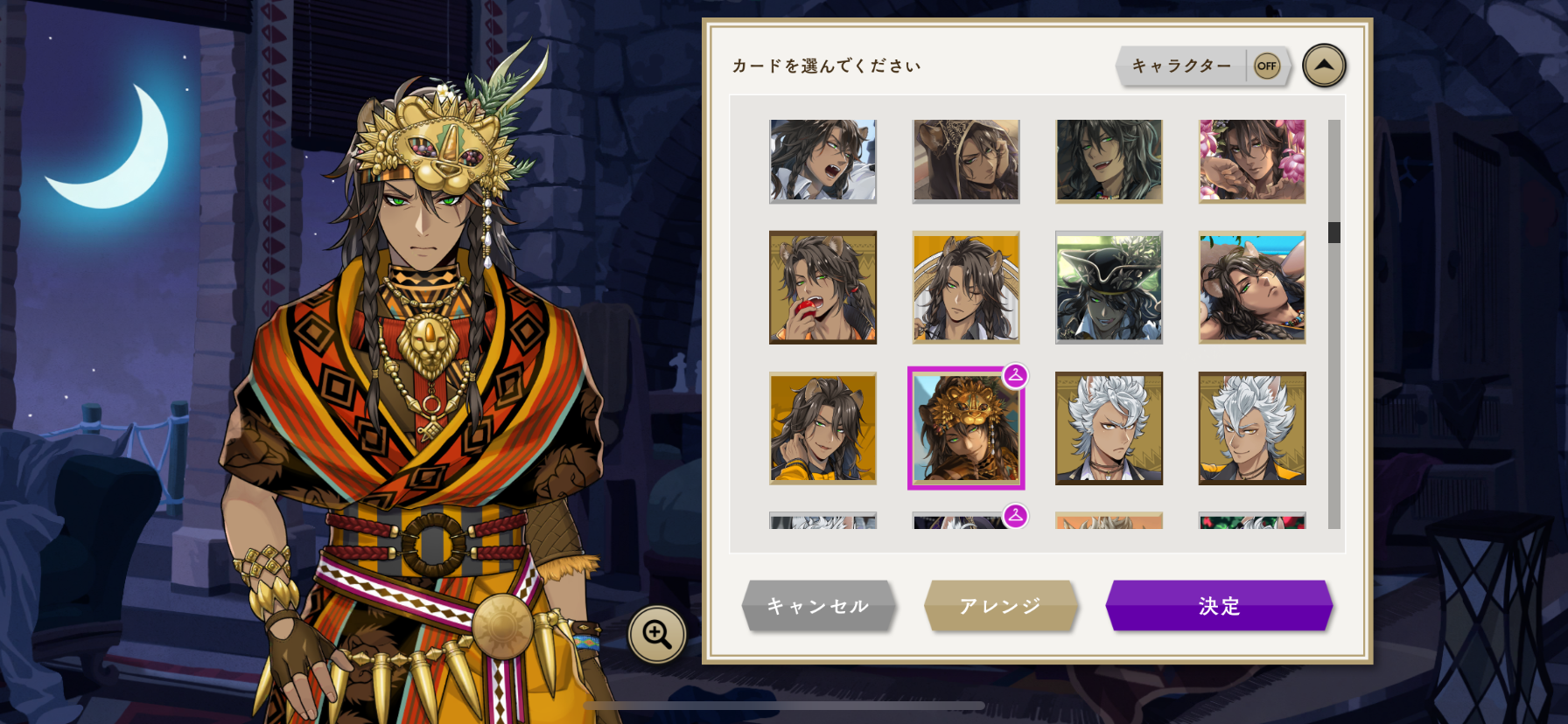Click hanger badge on the partially visible card

[x=1015, y=516]
